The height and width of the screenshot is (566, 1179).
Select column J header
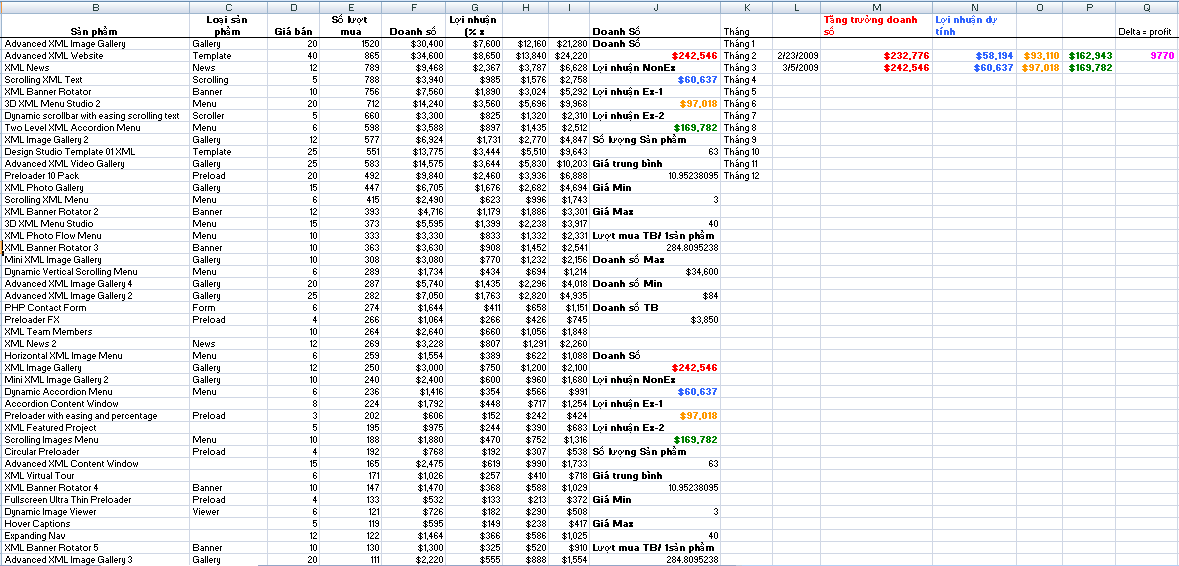click(x=655, y=7)
